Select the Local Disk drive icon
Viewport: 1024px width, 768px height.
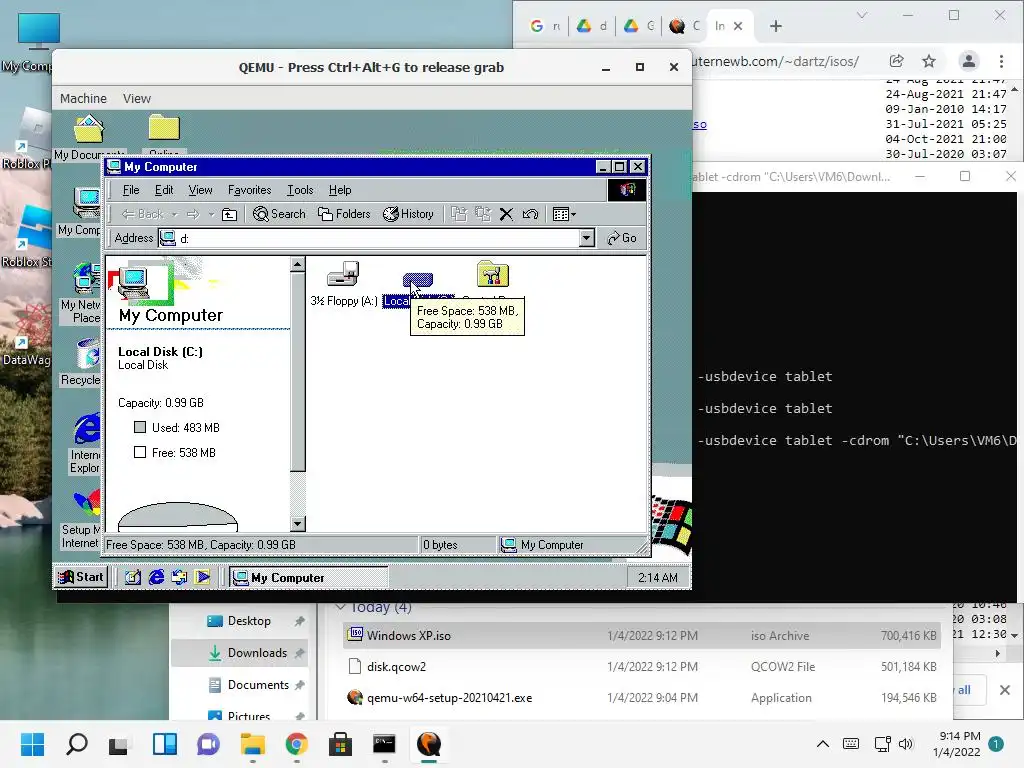coord(418,281)
